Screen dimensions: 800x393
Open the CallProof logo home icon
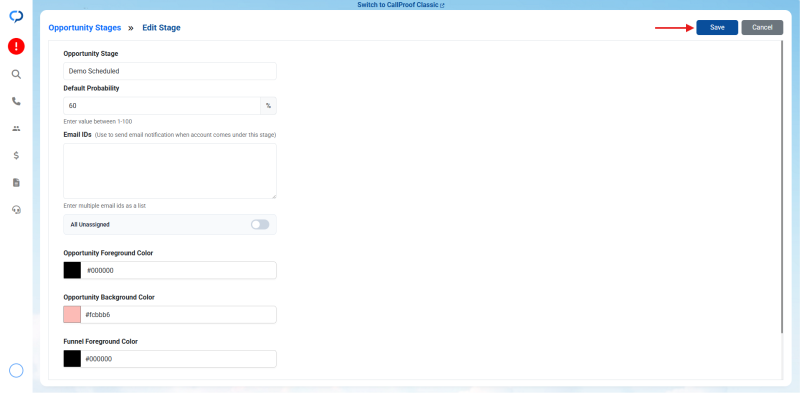(16, 17)
